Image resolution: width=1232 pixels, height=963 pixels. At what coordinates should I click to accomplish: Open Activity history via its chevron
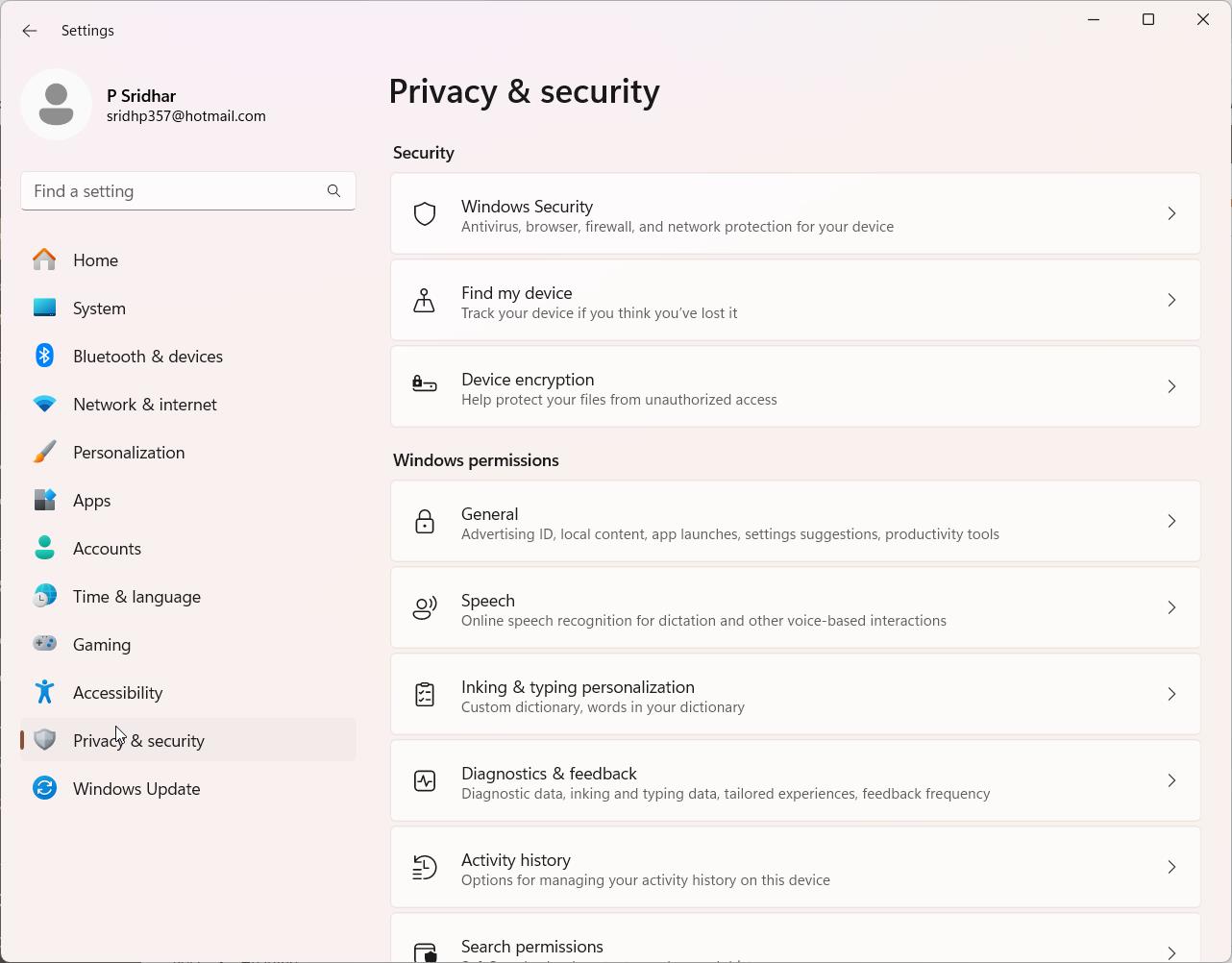pyautogui.click(x=1171, y=867)
